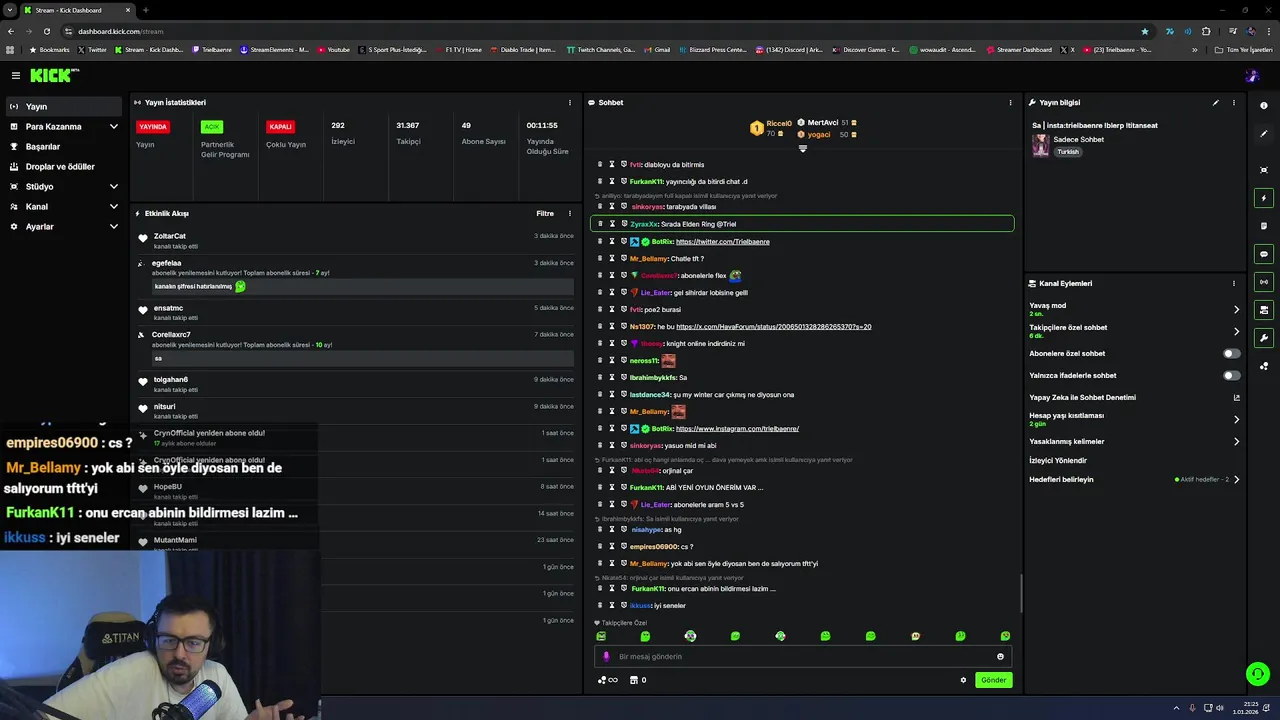1280x720 pixels.
Task: Click the lightning-bolt activity widget icon in right rail
Action: click(x=1264, y=198)
